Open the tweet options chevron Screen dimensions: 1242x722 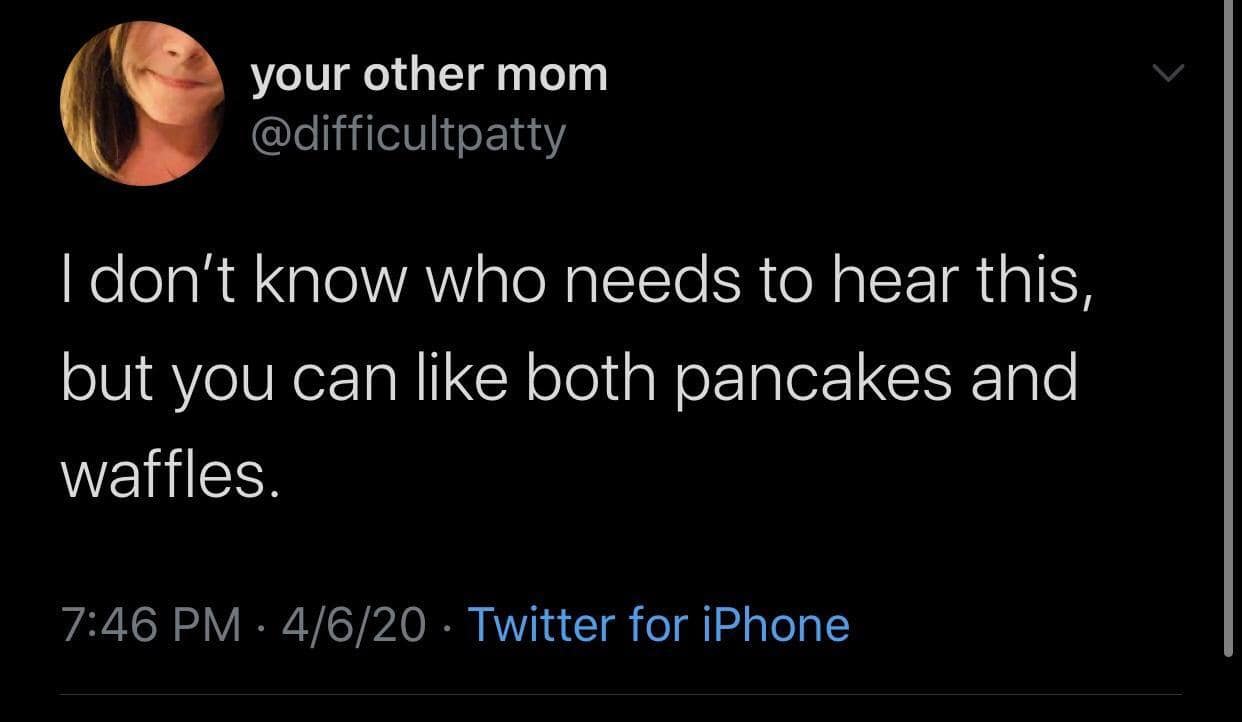[x=1166, y=73]
